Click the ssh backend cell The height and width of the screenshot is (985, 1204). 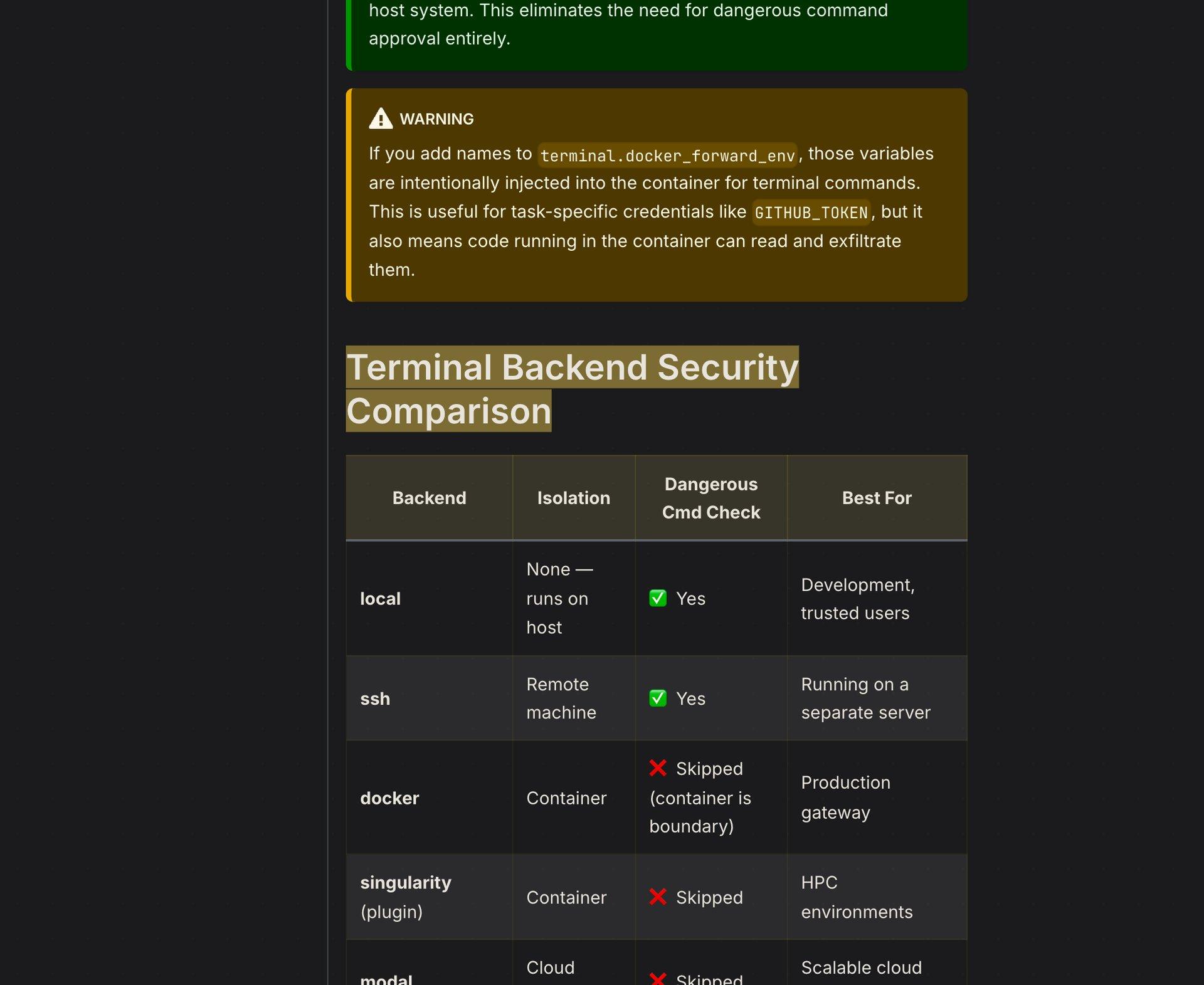(x=429, y=698)
